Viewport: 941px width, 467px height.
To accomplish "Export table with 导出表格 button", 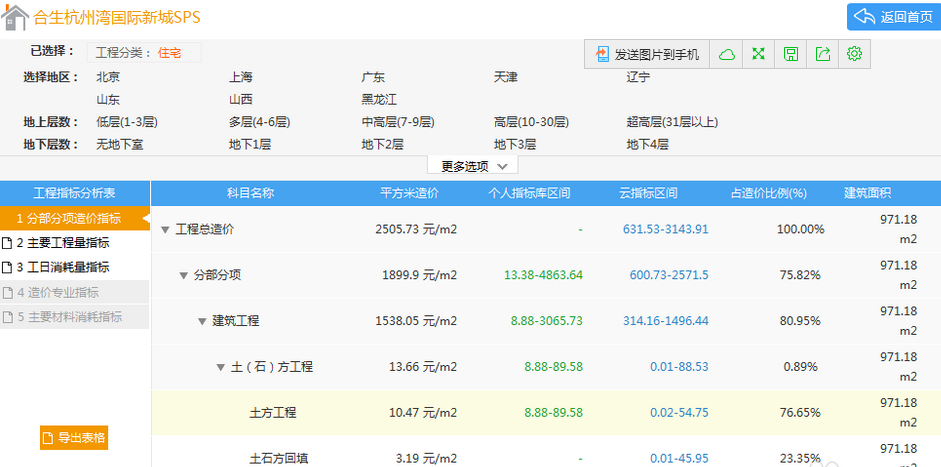I will pyautogui.click(x=73, y=438).
